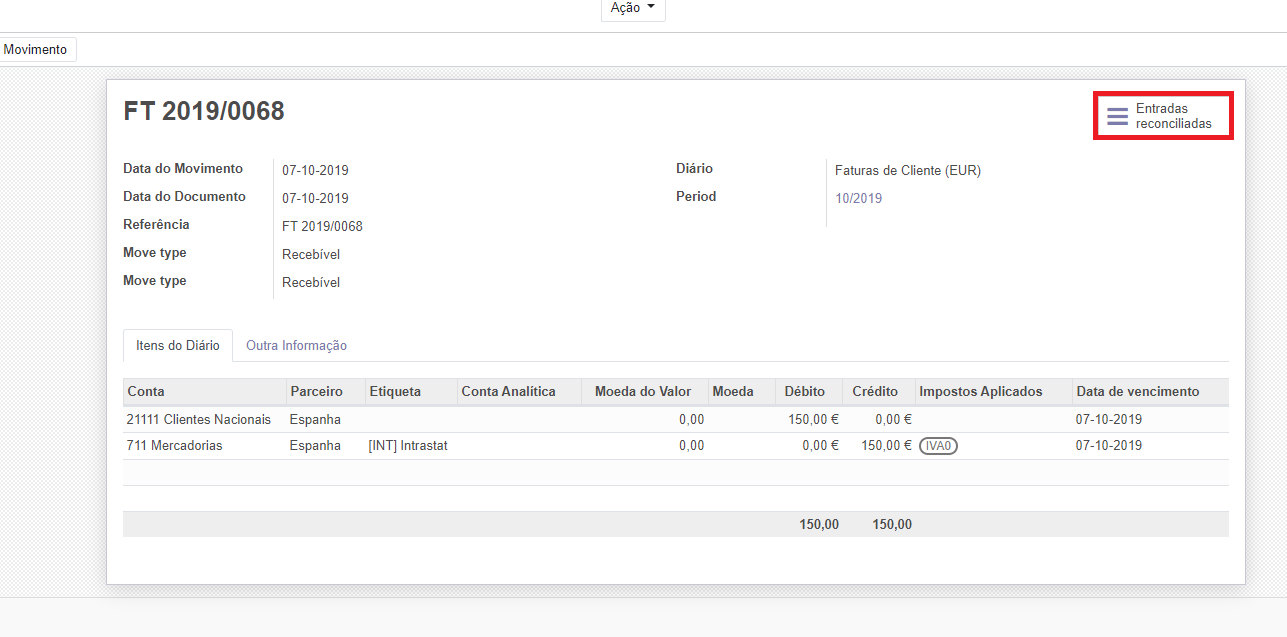The image size is (1287, 637).
Task: Sort by Débito column header
Action: tap(805, 392)
